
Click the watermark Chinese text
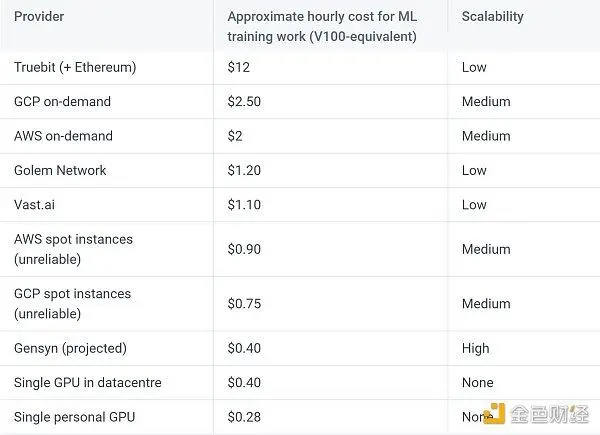[x=550, y=414]
